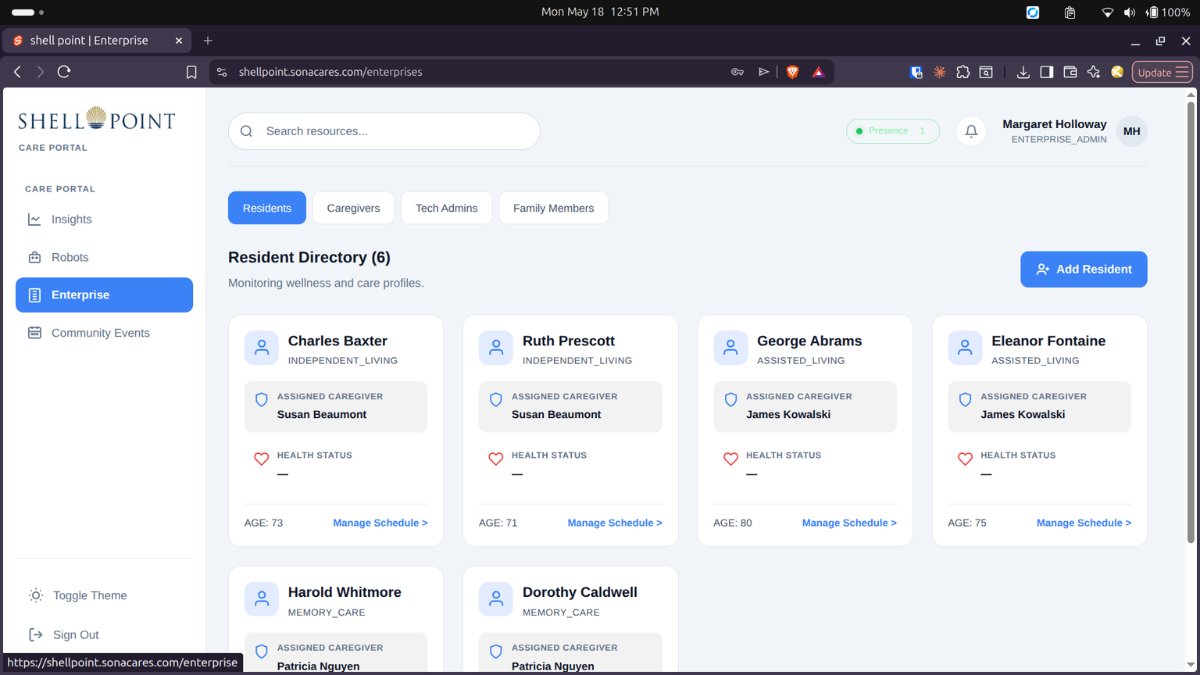This screenshot has height=675, width=1200.
Task: Open the system volume icon
Action: pyautogui.click(x=1130, y=12)
